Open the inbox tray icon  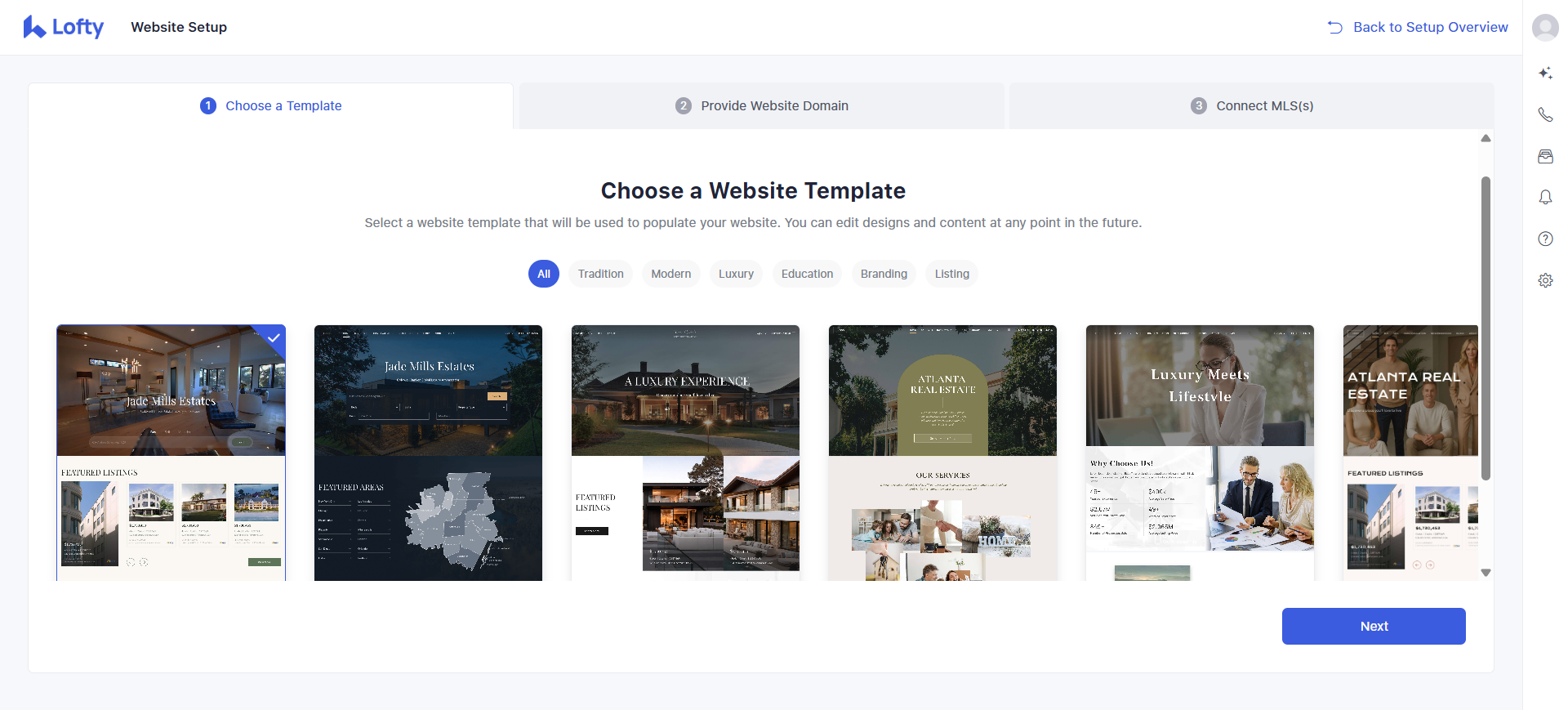tap(1545, 157)
